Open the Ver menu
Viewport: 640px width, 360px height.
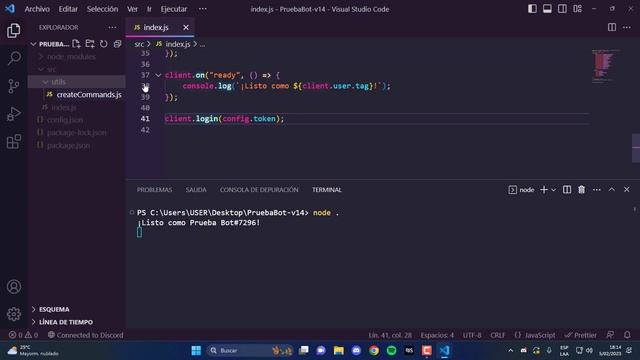(x=132, y=9)
